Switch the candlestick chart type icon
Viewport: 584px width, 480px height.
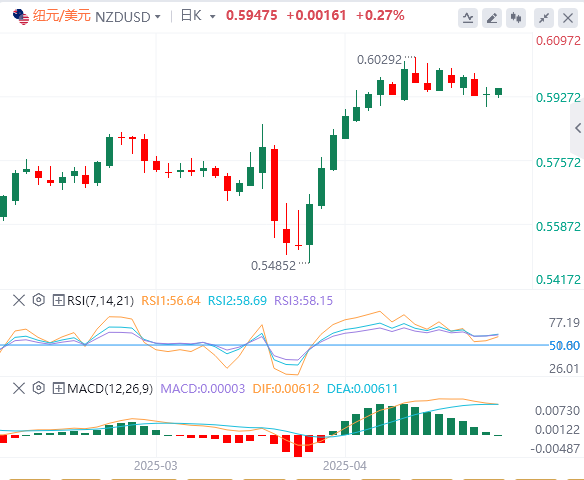click(516, 18)
